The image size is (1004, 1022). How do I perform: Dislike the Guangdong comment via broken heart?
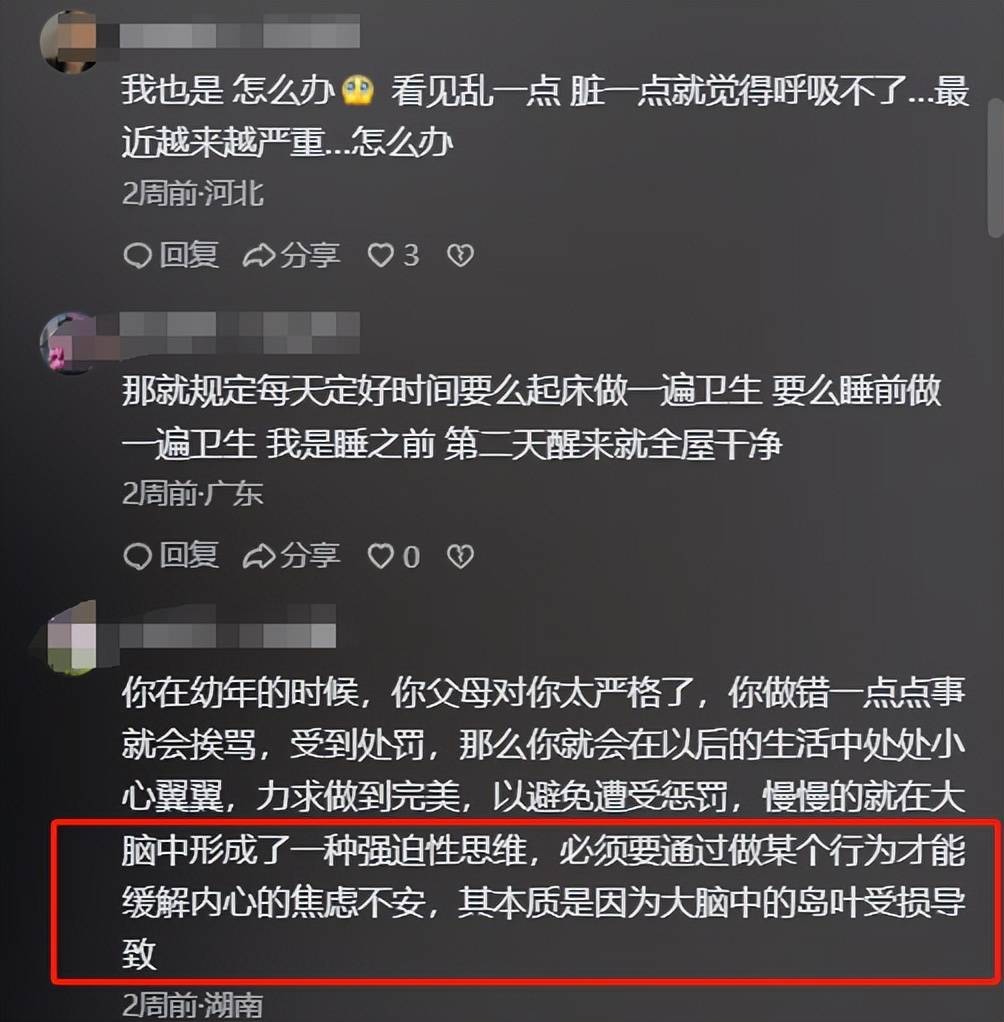click(460, 556)
